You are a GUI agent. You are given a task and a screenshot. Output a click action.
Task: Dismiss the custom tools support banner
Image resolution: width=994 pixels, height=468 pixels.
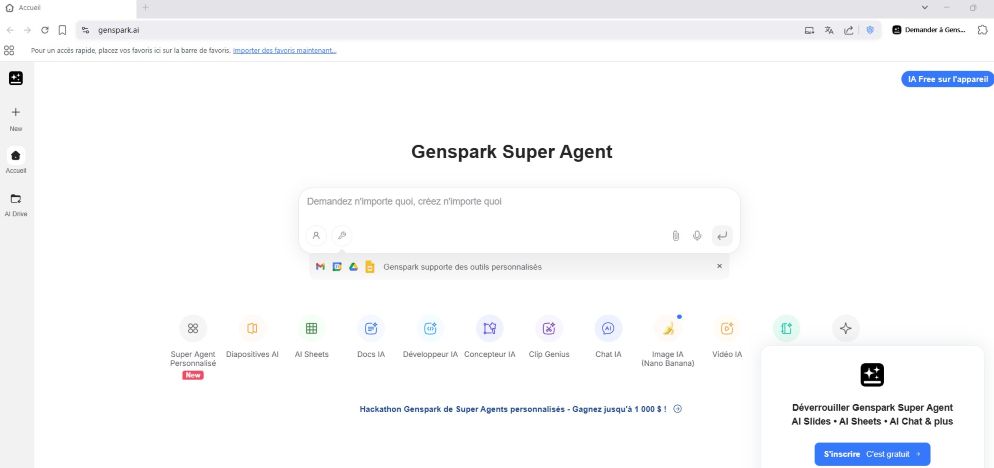[x=718, y=266]
